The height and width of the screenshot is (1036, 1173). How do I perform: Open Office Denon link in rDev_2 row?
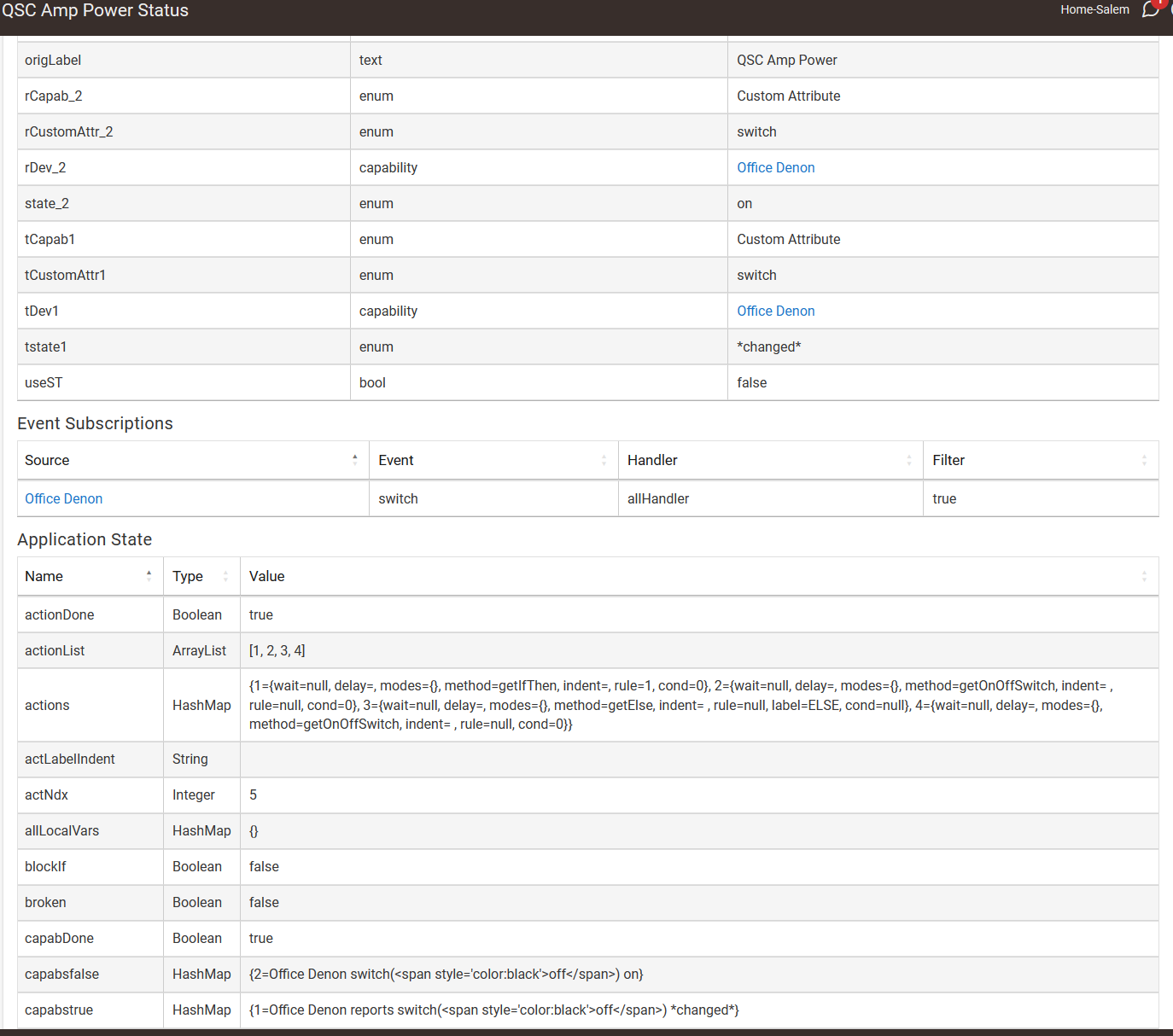[x=775, y=168]
